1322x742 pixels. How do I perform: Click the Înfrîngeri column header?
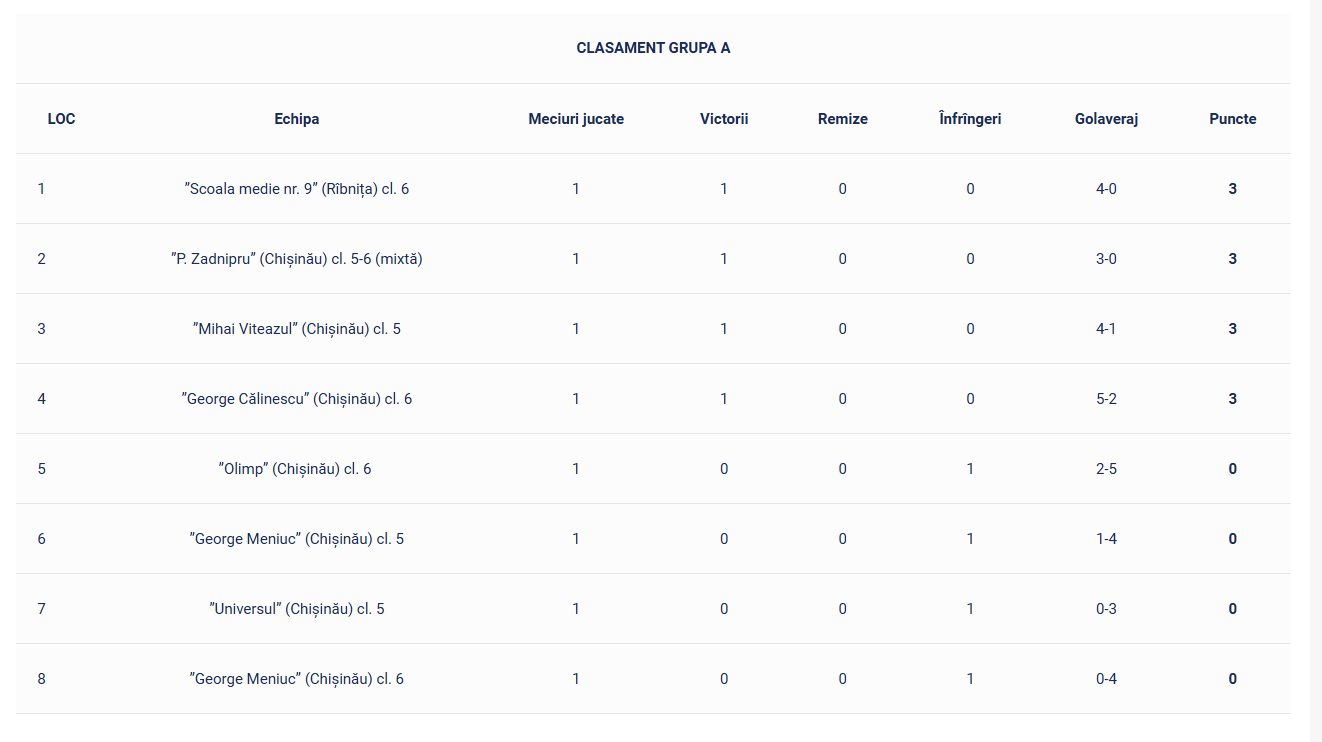click(970, 119)
